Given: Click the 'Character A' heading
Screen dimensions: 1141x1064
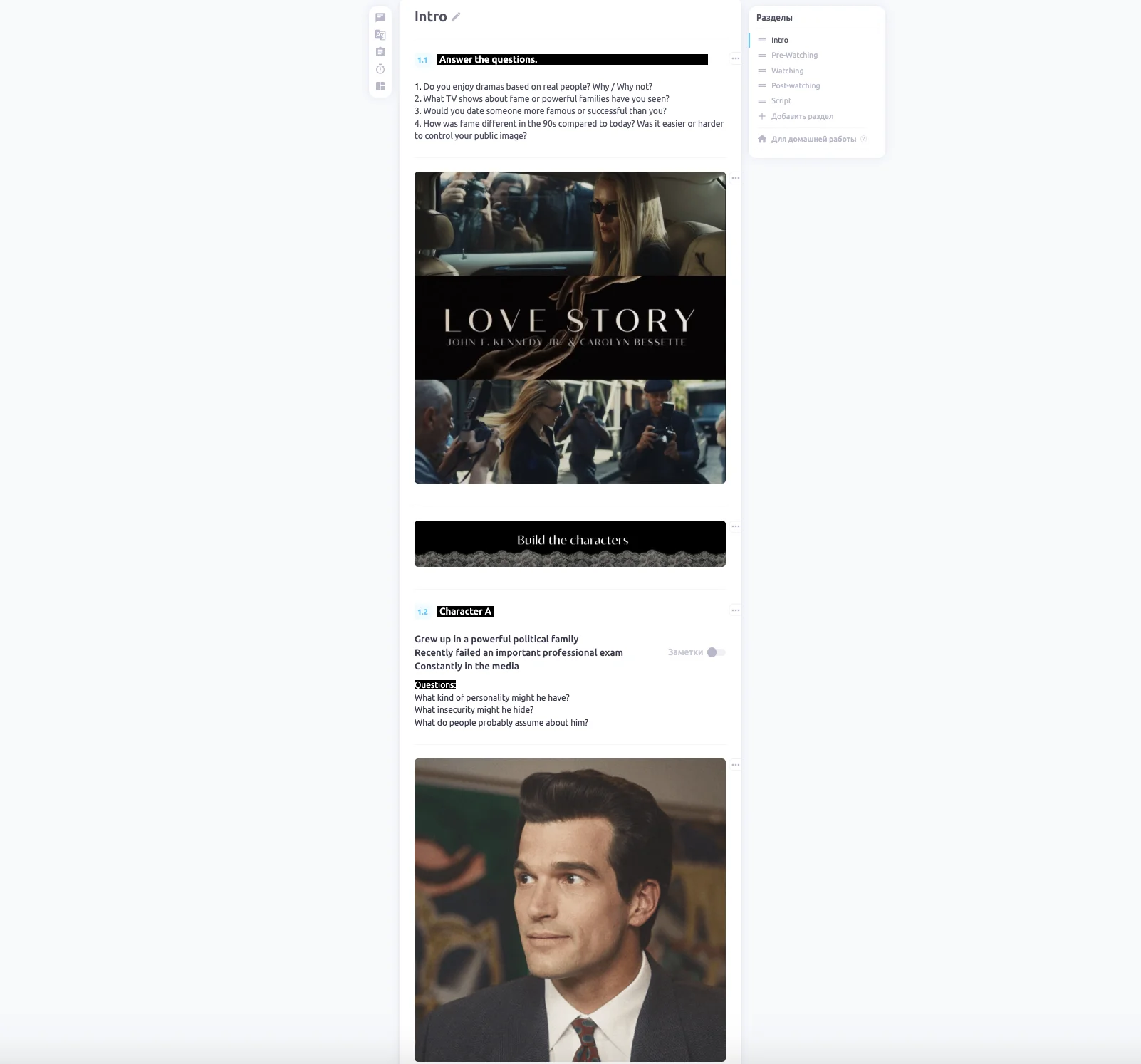Looking at the screenshot, I should [x=465, y=611].
